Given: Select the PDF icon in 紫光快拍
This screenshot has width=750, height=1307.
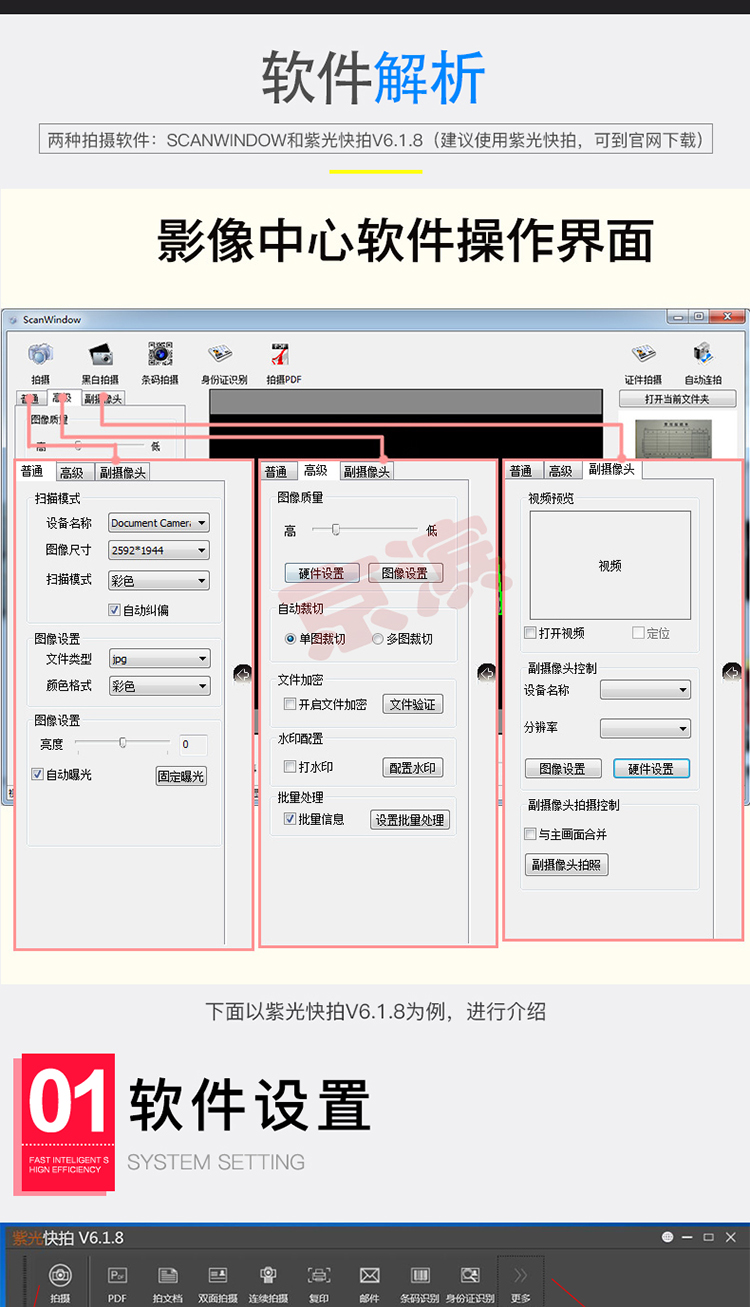Looking at the screenshot, I should pos(117,1276).
